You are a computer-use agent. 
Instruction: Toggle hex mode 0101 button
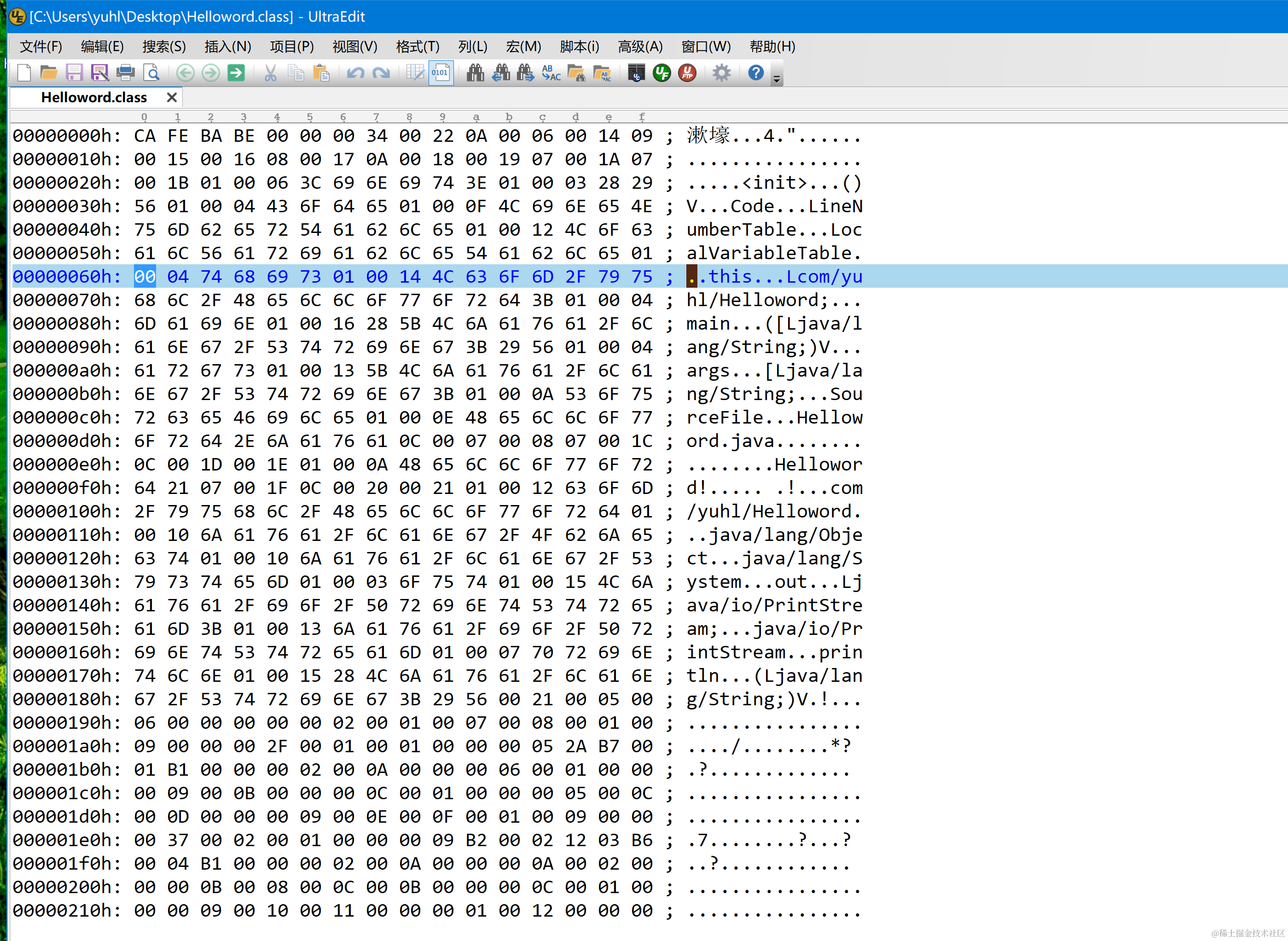(441, 73)
